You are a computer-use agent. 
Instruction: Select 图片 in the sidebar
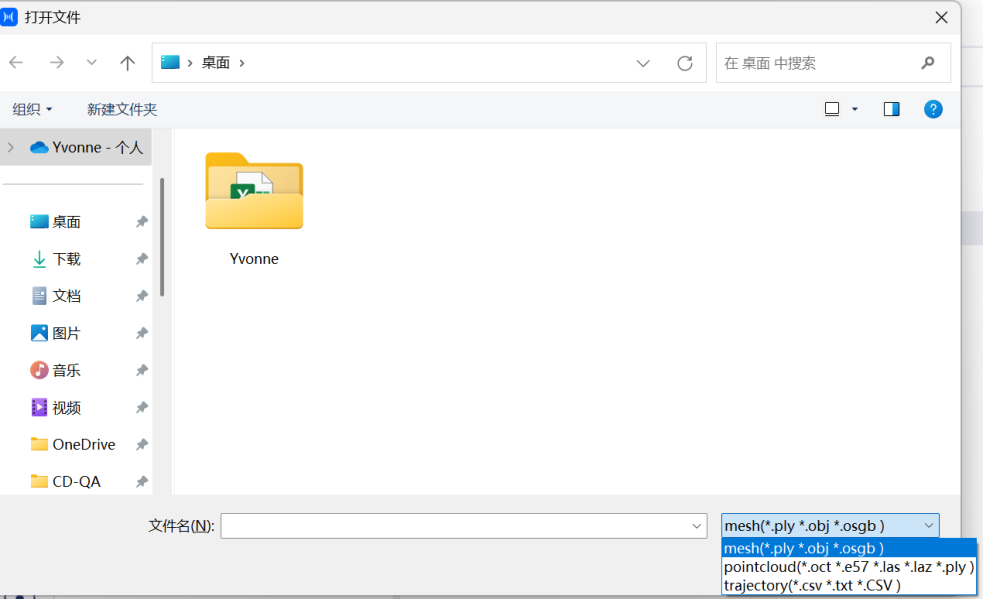tap(66, 333)
